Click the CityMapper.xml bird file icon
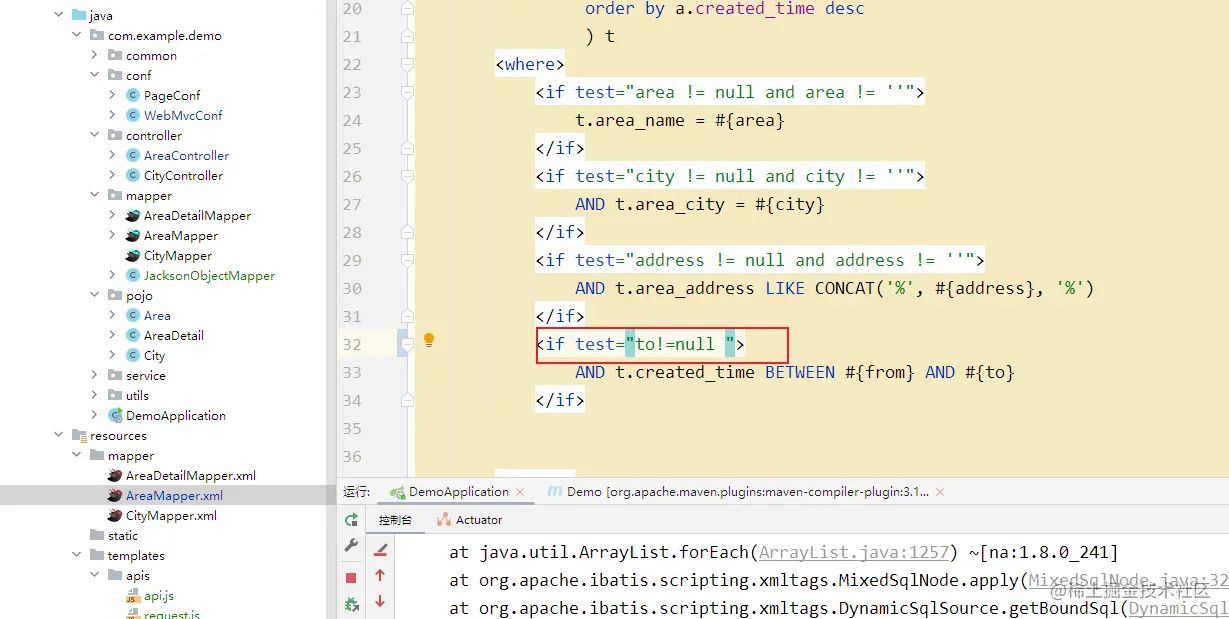The width and height of the screenshot is (1229, 619). pyautogui.click(x=116, y=516)
